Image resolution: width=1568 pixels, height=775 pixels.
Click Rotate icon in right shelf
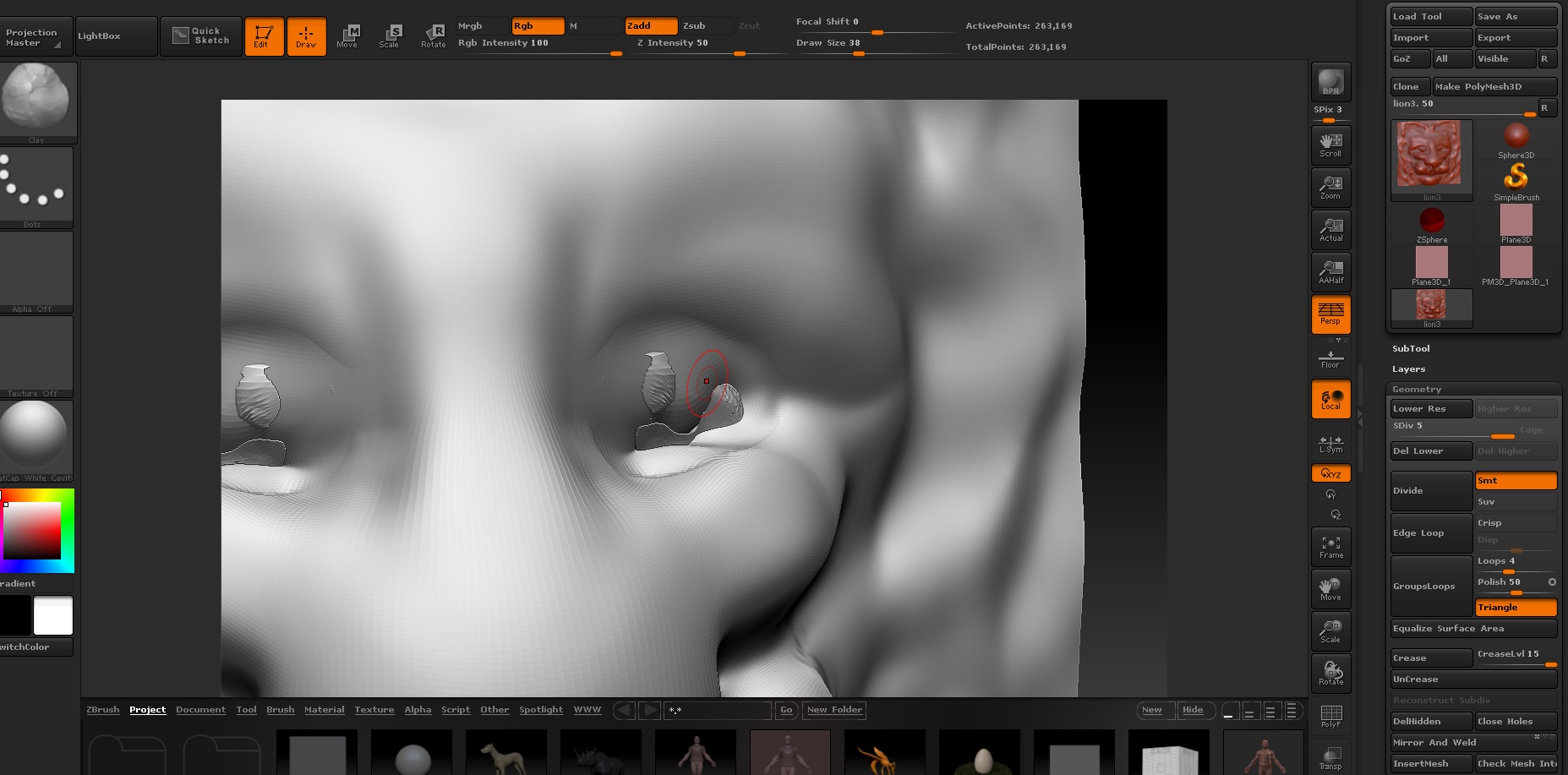[1330, 674]
